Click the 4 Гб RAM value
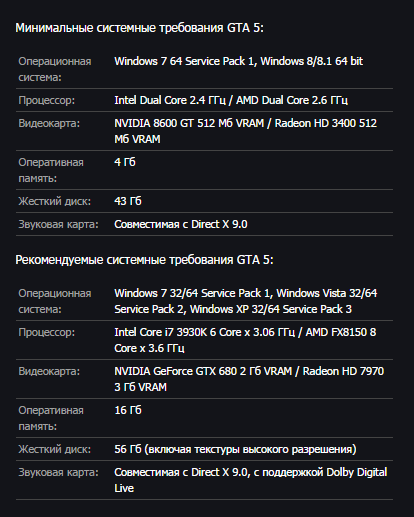This screenshot has height=517, width=414. (125, 162)
